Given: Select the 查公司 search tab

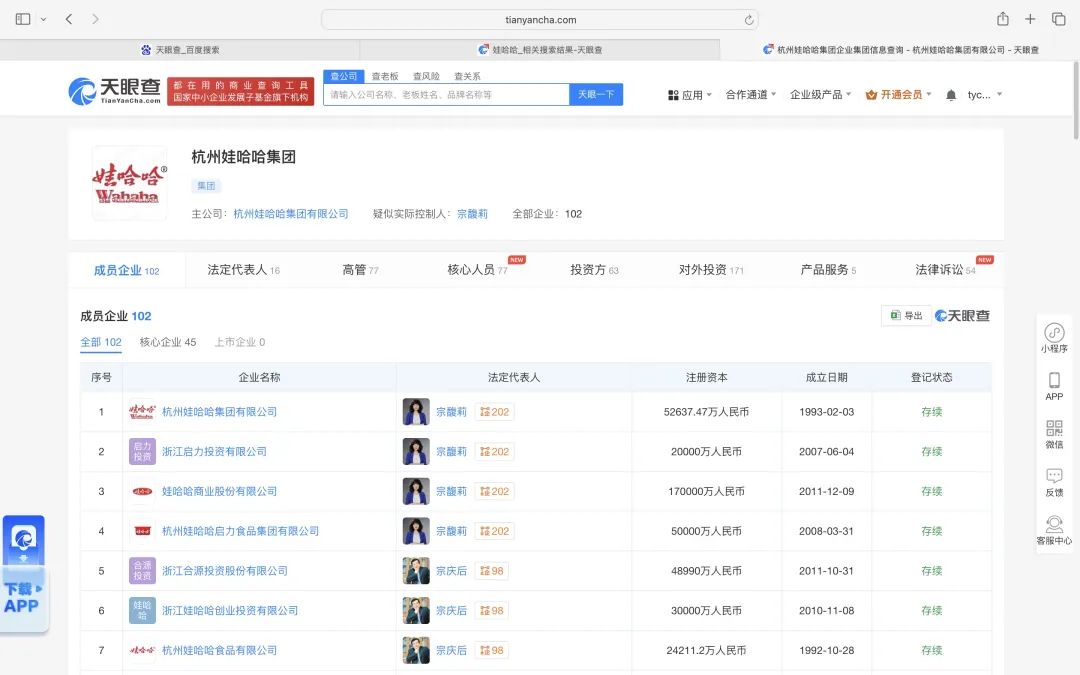Looking at the screenshot, I should [344, 76].
